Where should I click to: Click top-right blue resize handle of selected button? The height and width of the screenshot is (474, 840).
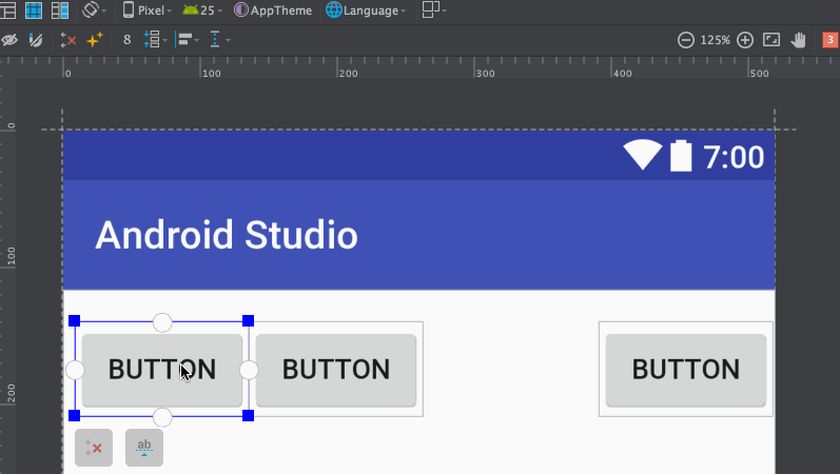(x=248, y=321)
